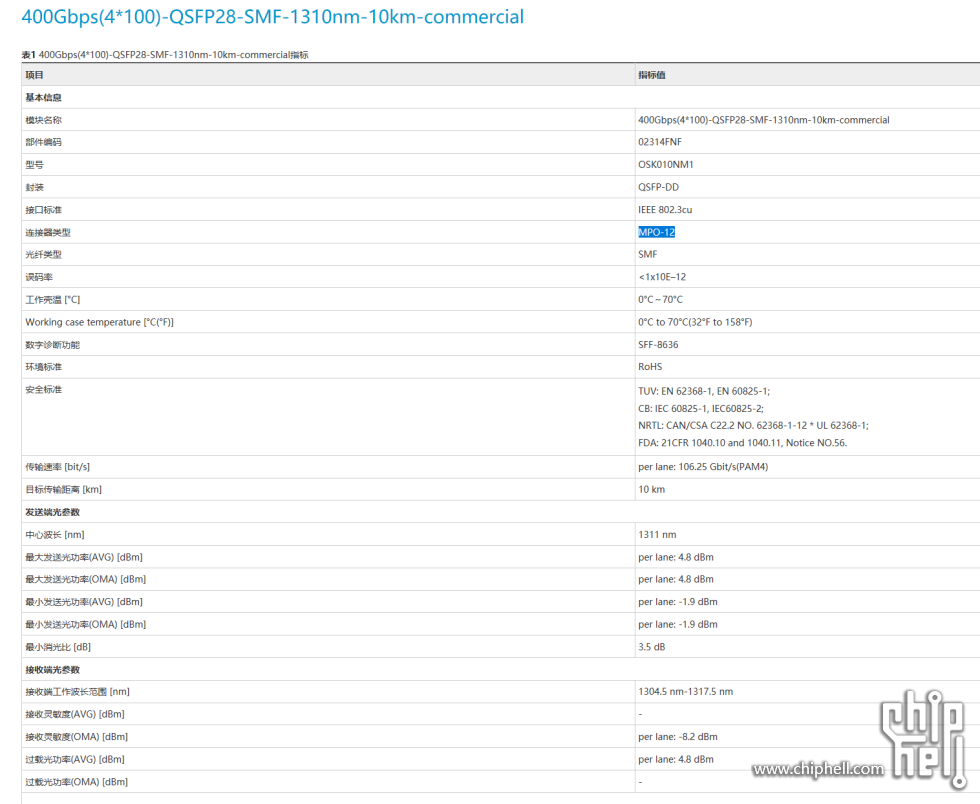Select the FDA: 21CFR 1040.10 line

click(x=742, y=443)
